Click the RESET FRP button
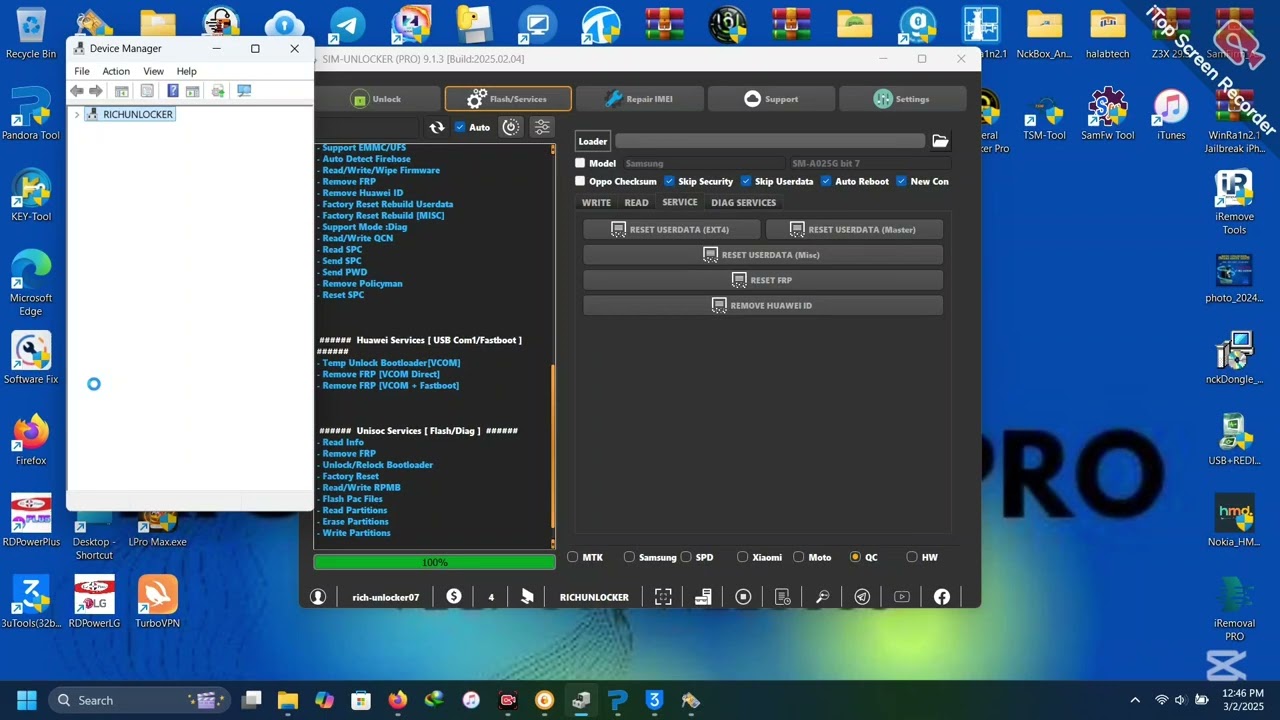The width and height of the screenshot is (1280, 720). (x=763, y=280)
